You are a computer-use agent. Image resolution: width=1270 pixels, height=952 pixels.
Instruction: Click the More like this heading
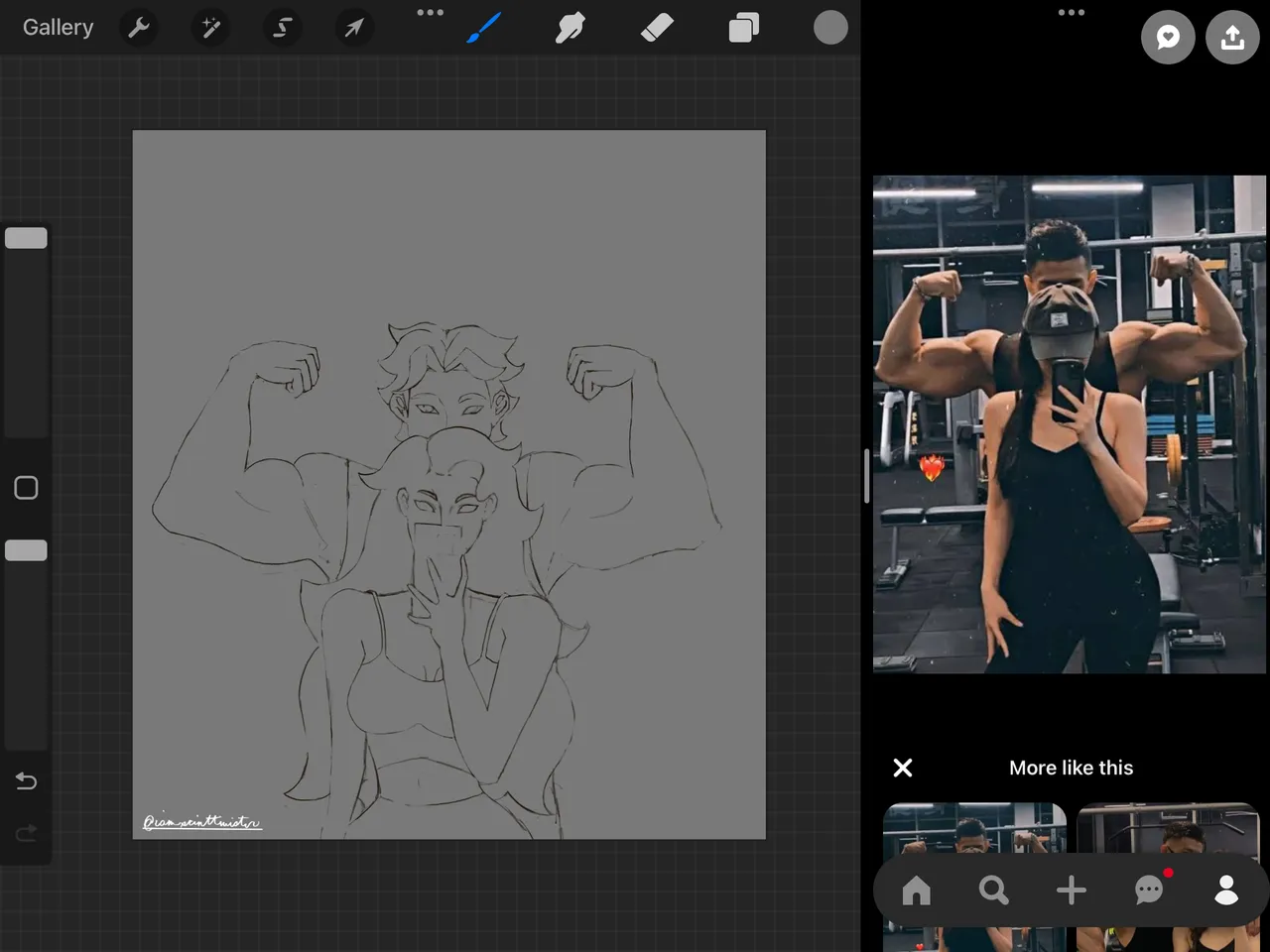pyautogui.click(x=1071, y=768)
